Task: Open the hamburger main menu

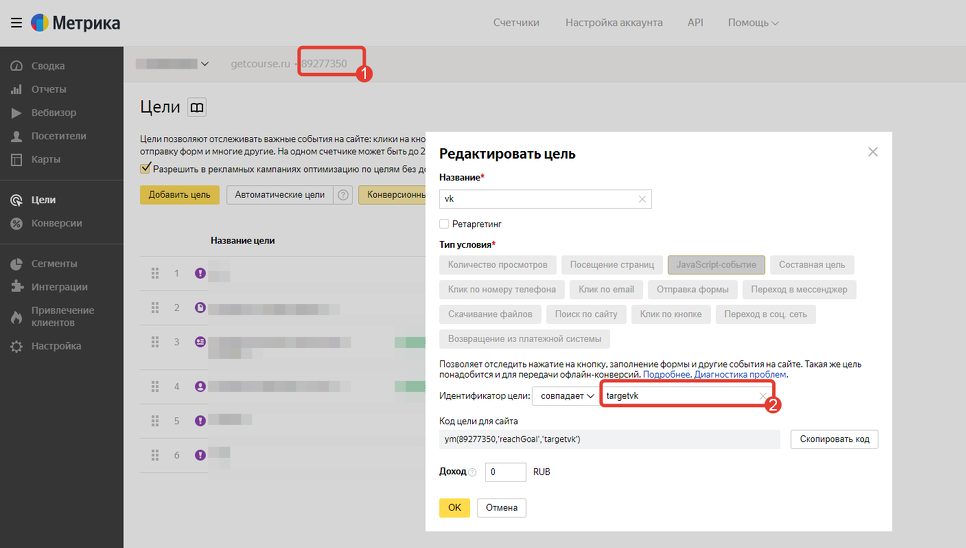Action: pyautogui.click(x=16, y=23)
